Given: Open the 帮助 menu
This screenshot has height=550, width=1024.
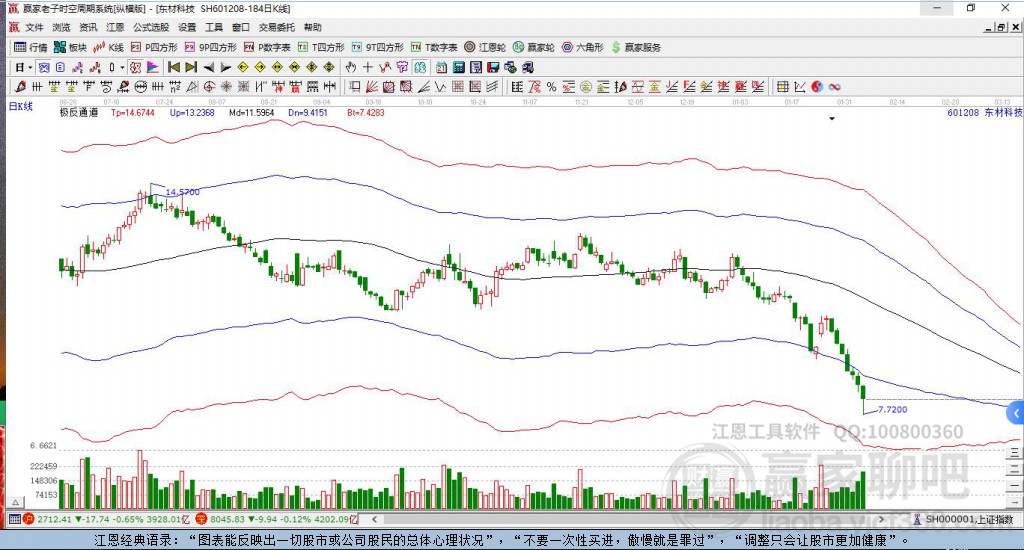Looking at the screenshot, I should point(313,27).
